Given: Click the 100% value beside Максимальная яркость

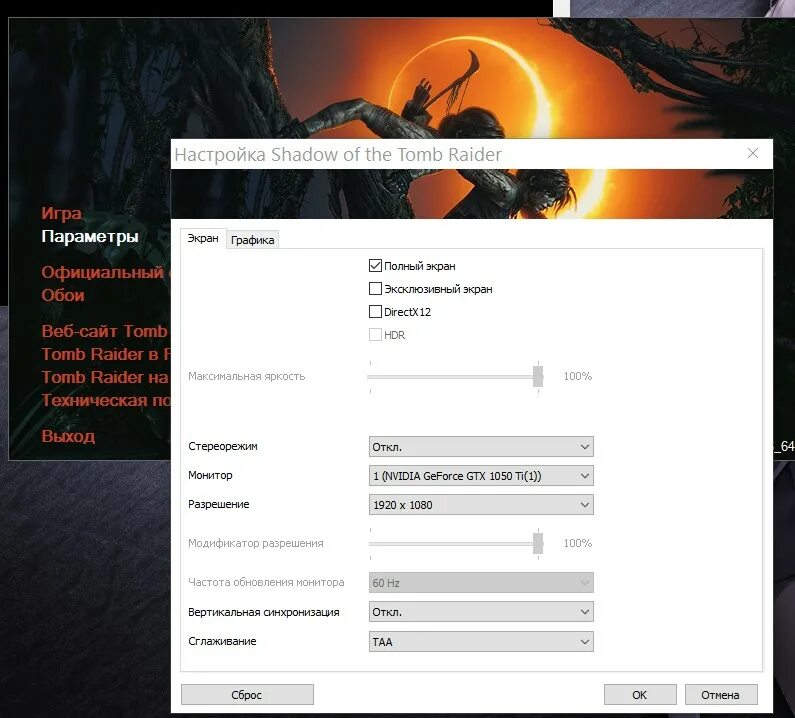Looking at the screenshot, I should pos(577,376).
